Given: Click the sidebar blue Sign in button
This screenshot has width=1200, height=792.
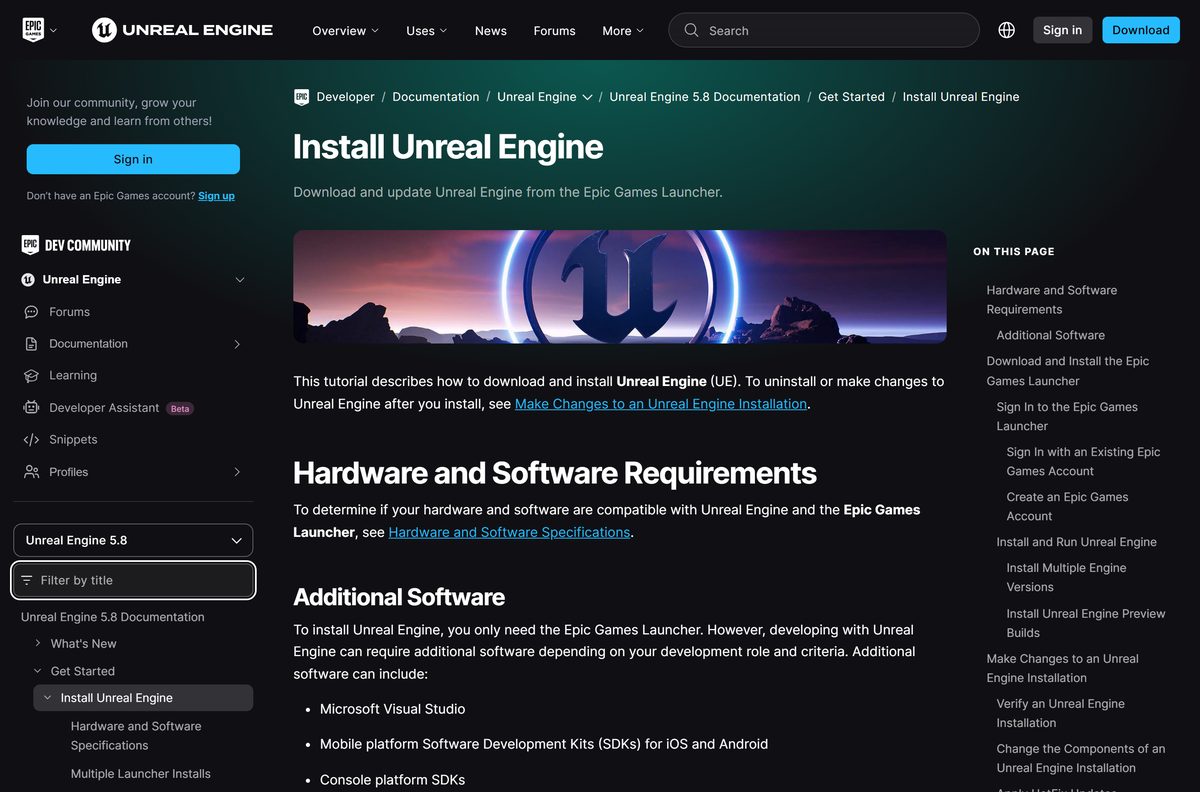Looking at the screenshot, I should (x=133, y=159).
